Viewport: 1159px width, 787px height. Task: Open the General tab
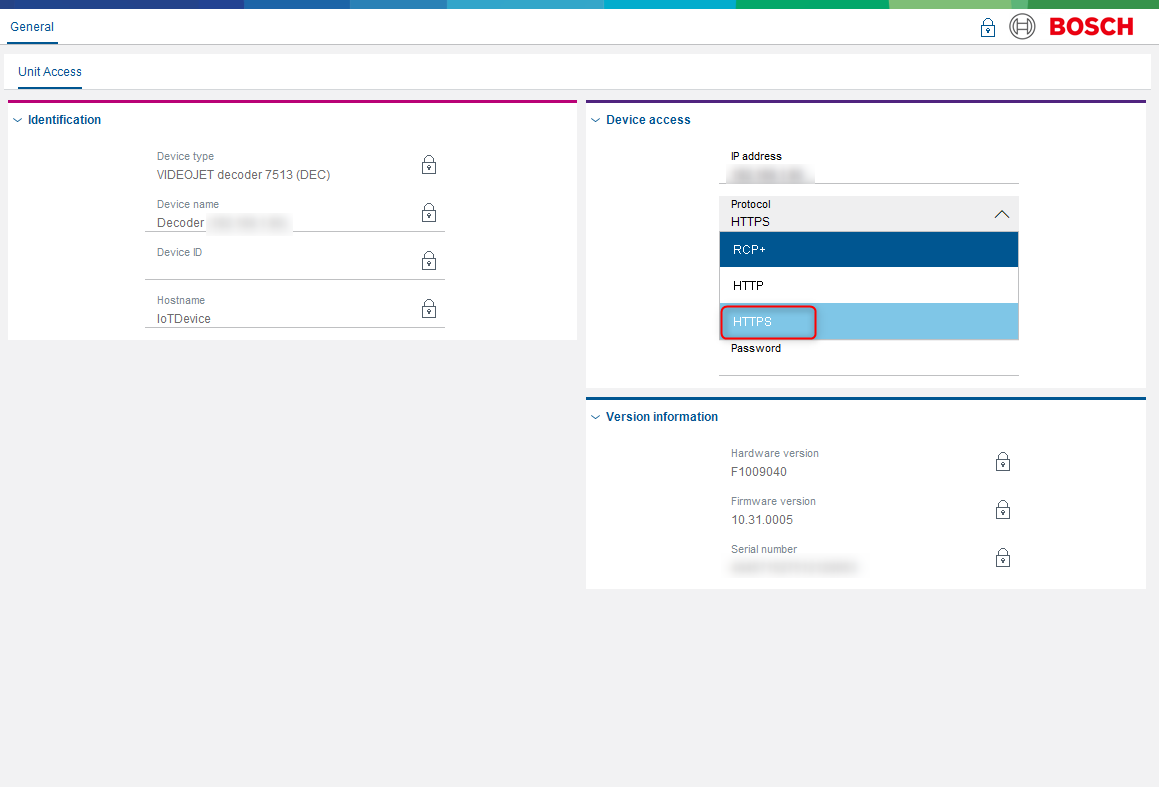(x=32, y=27)
